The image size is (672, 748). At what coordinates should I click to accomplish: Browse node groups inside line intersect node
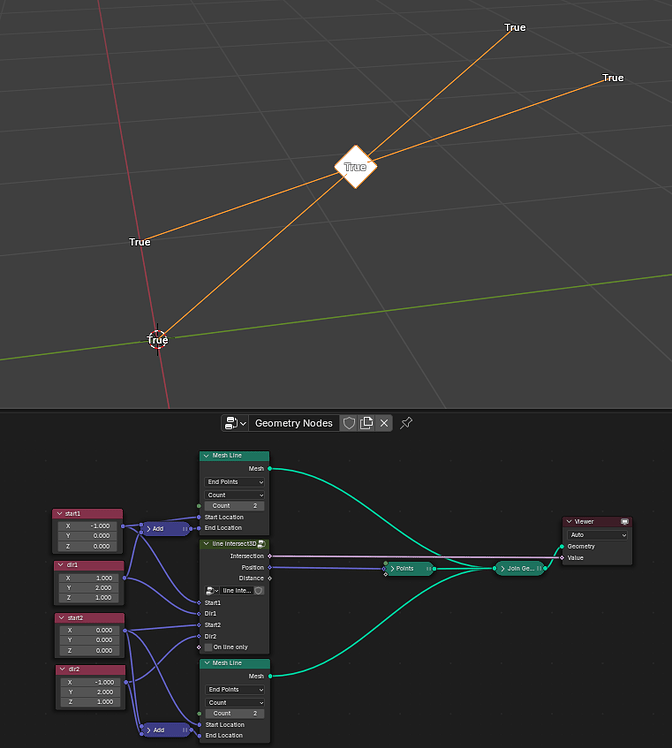212,591
